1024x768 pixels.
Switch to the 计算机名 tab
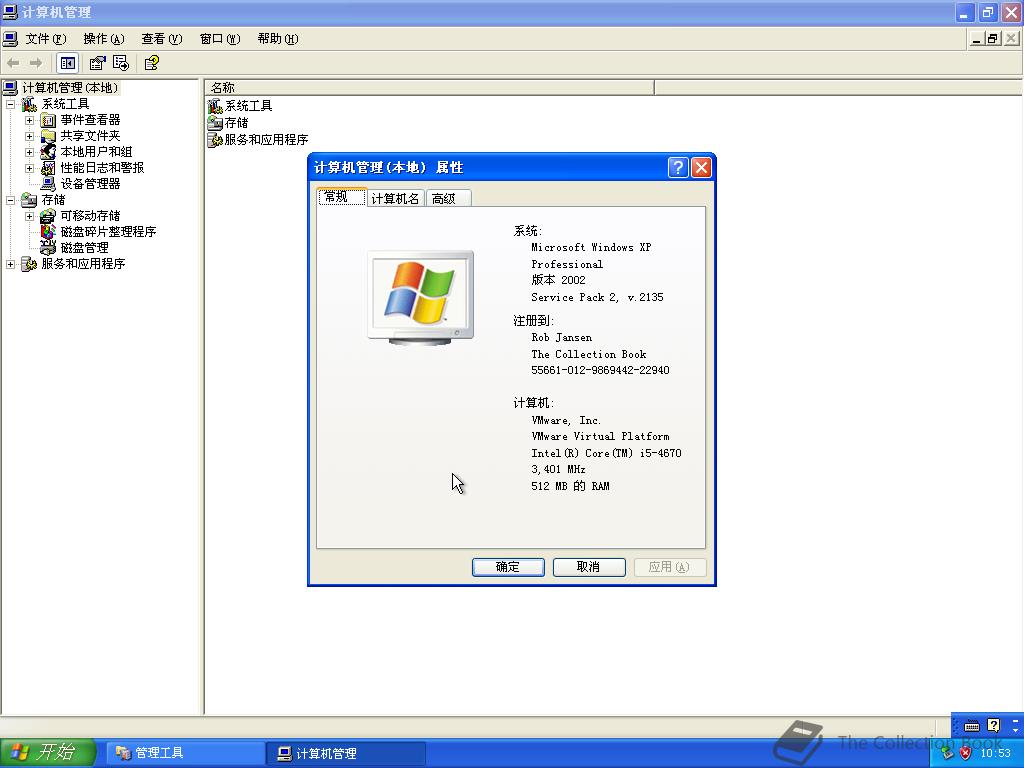[x=395, y=199]
